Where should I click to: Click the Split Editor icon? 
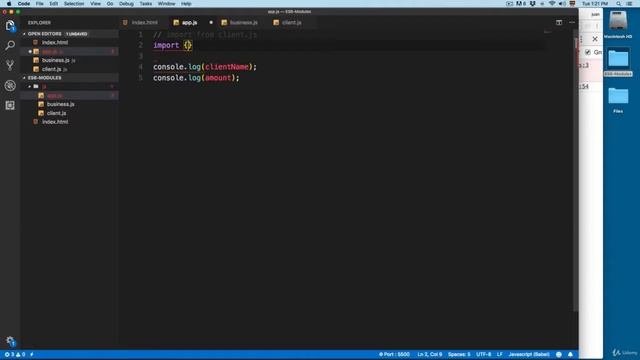[559, 22]
